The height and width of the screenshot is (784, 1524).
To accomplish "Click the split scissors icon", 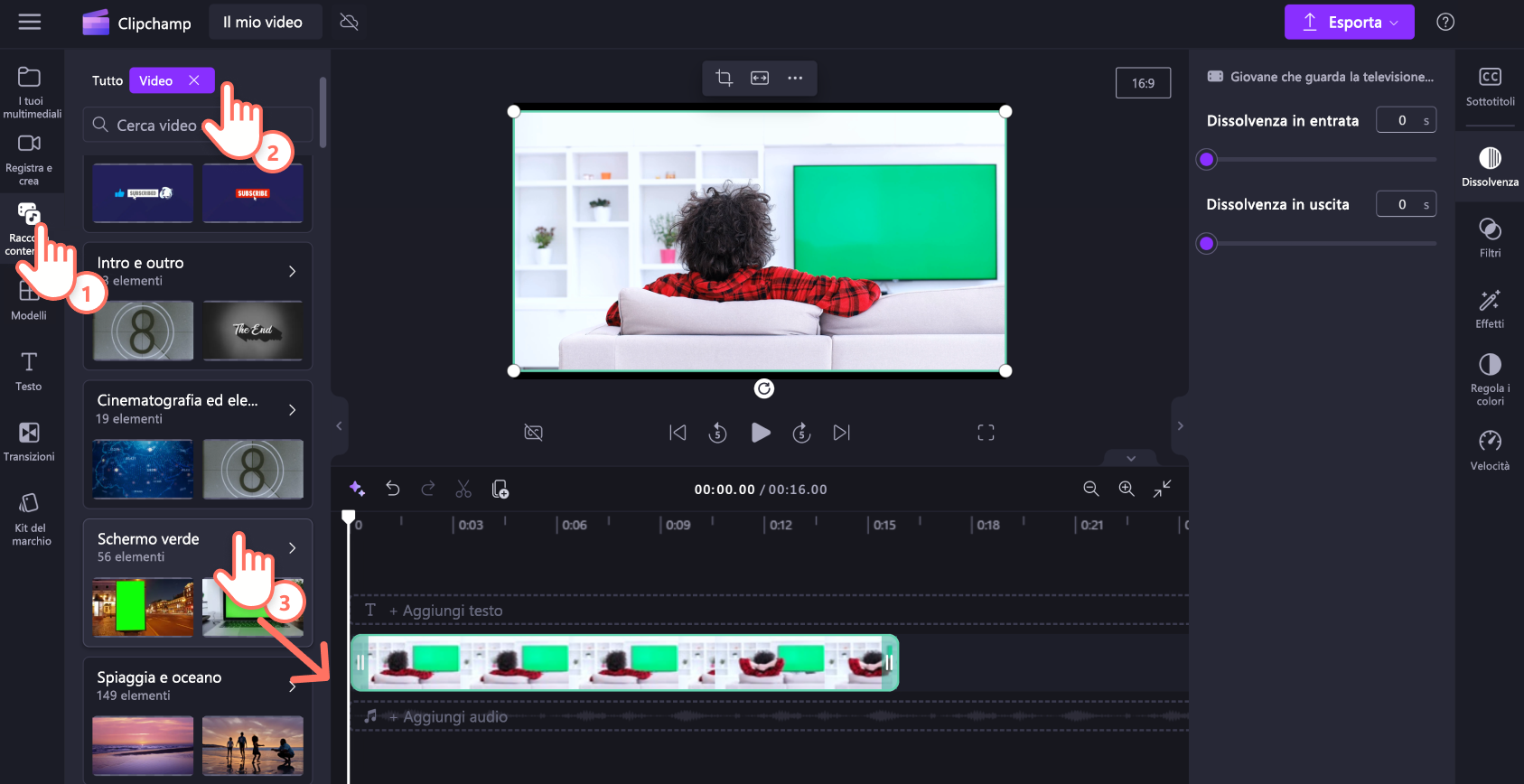I will pyautogui.click(x=463, y=489).
